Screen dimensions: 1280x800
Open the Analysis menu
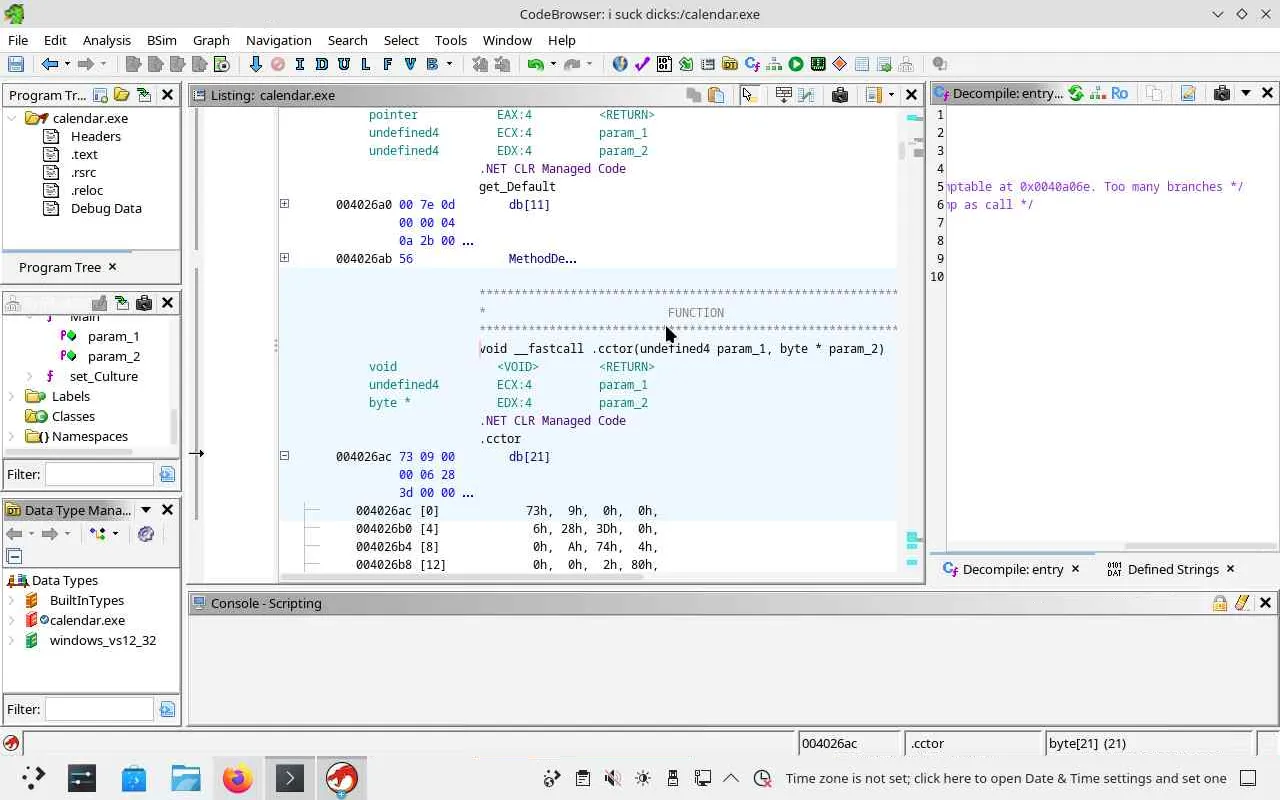pyautogui.click(x=106, y=40)
